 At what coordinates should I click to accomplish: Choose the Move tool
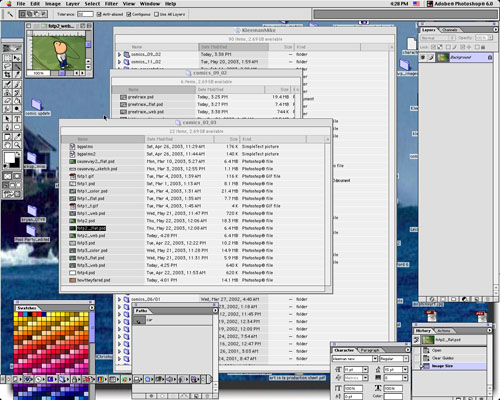(x=17, y=58)
